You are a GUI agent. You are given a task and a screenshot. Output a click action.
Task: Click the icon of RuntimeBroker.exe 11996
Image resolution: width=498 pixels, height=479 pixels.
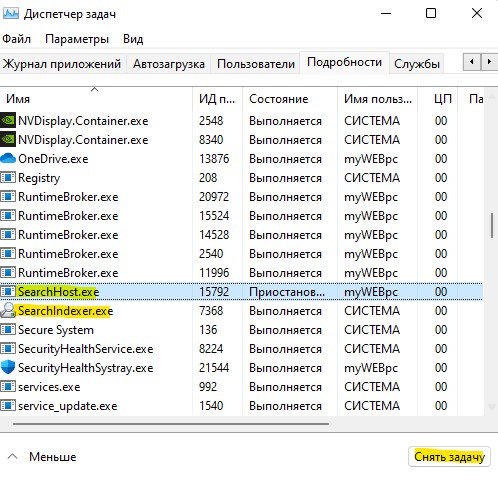[x=8, y=273]
